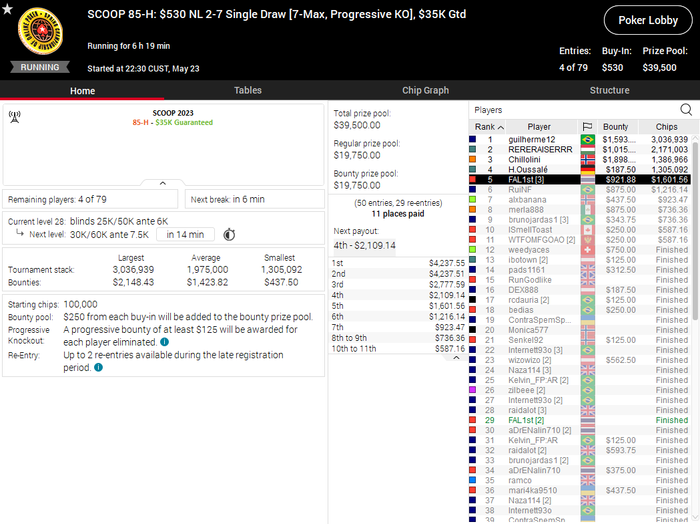This screenshot has width=700, height=524.
Task: Click the 10th to 11th payout row
Action: [398, 349]
